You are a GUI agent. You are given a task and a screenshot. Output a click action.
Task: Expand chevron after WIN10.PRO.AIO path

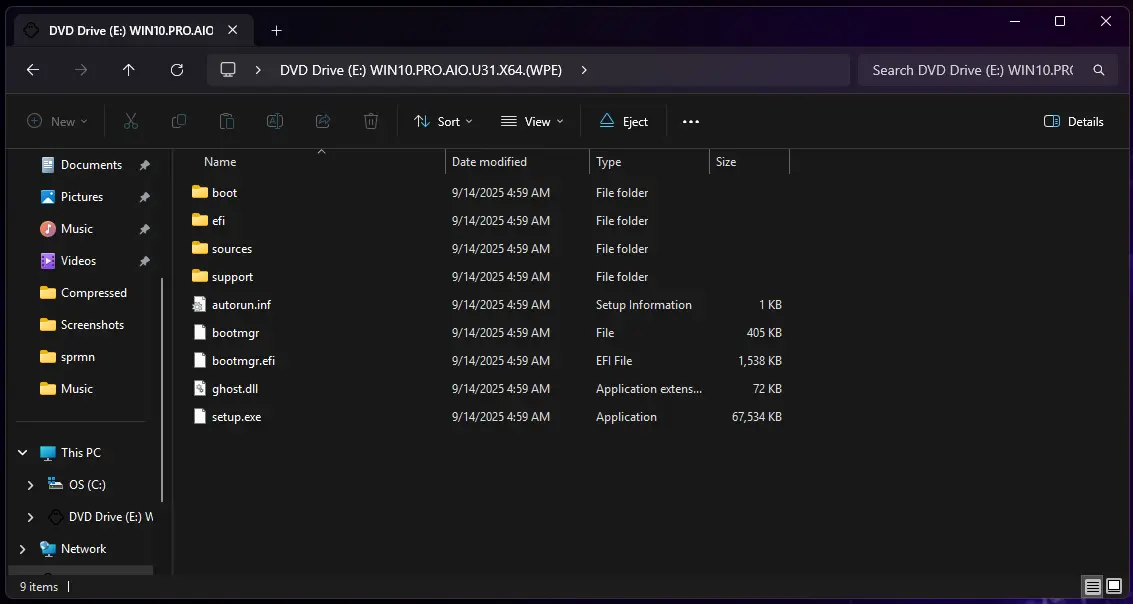pos(584,70)
